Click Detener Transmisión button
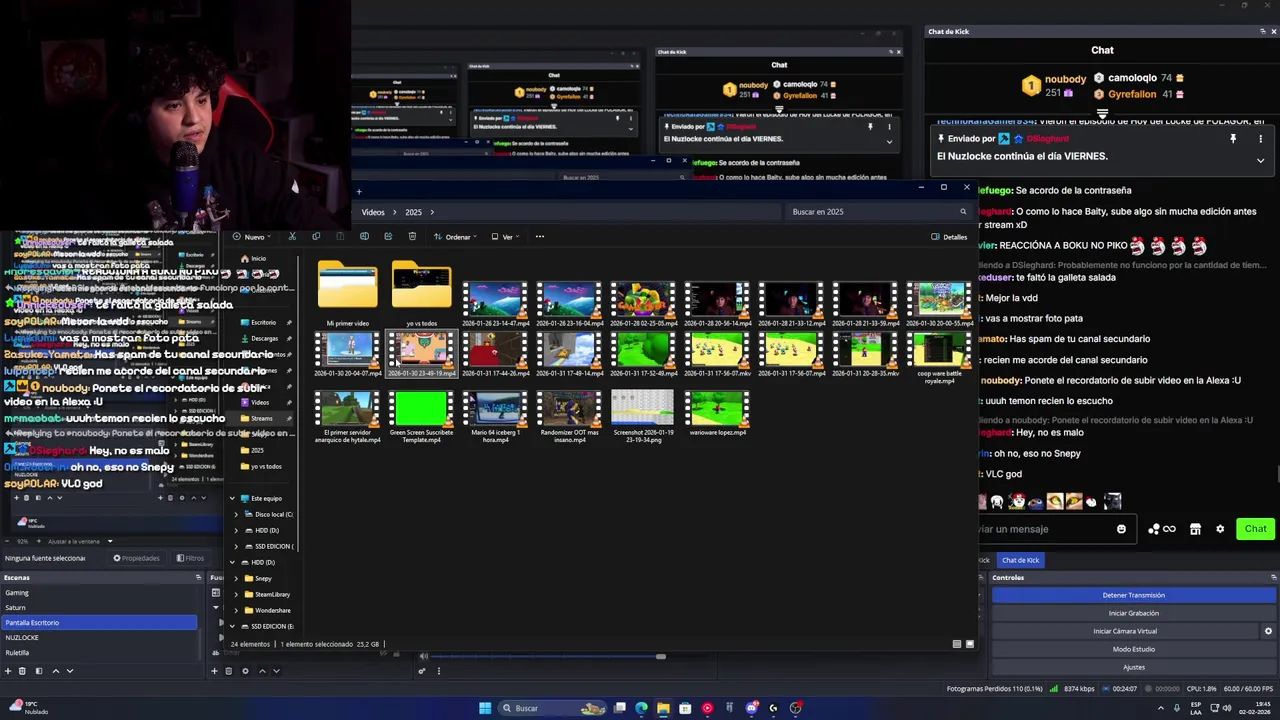The width and height of the screenshot is (1280, 720). pyautogui.click(x=1133, y=595)
